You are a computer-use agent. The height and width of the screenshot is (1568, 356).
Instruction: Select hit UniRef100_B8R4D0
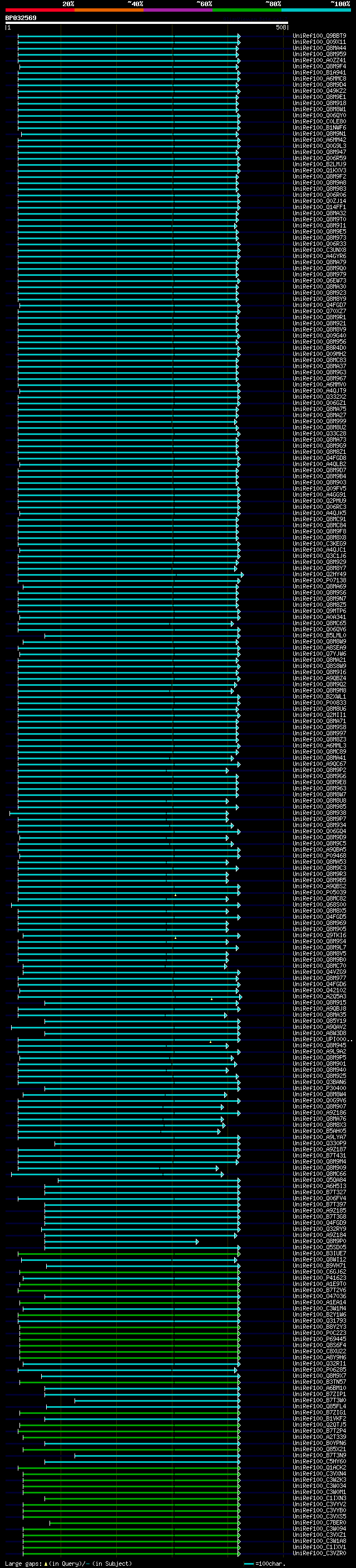[319, 348]
